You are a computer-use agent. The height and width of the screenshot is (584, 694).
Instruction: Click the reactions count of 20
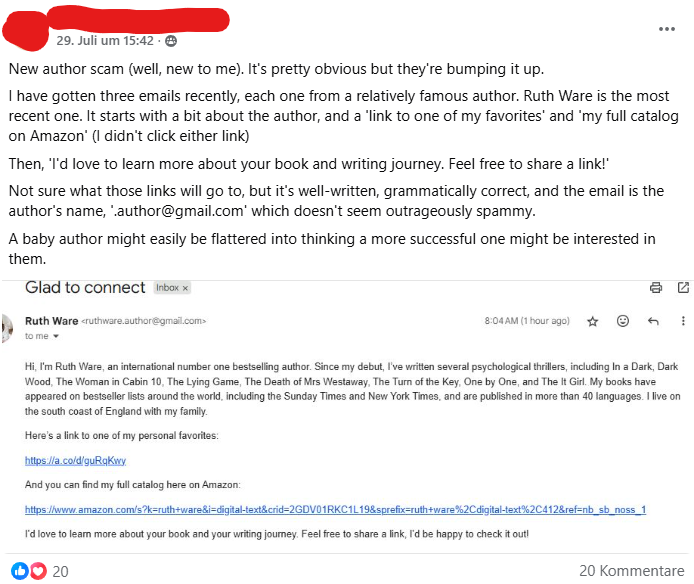click(60, 570)
